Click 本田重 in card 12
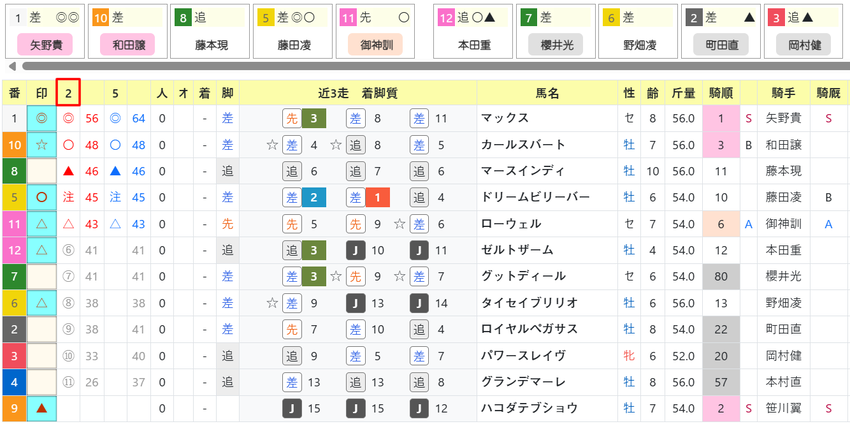The height and width of the screenshot is (424, 850). (x=474, y=46)
